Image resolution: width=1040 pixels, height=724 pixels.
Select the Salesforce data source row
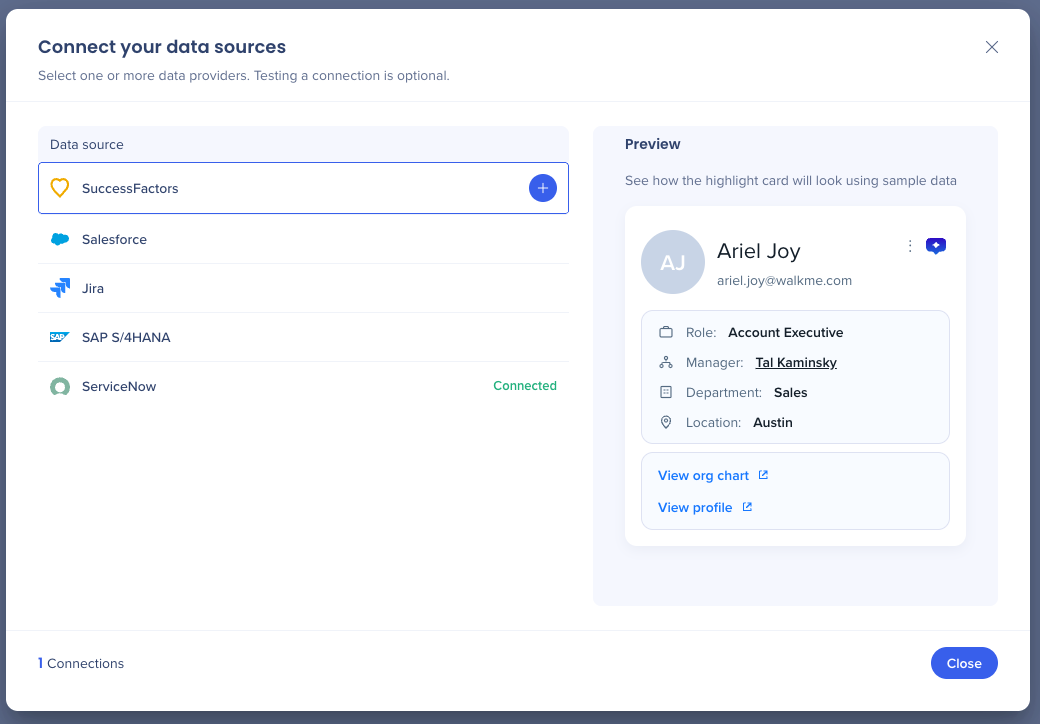(303, 239)
